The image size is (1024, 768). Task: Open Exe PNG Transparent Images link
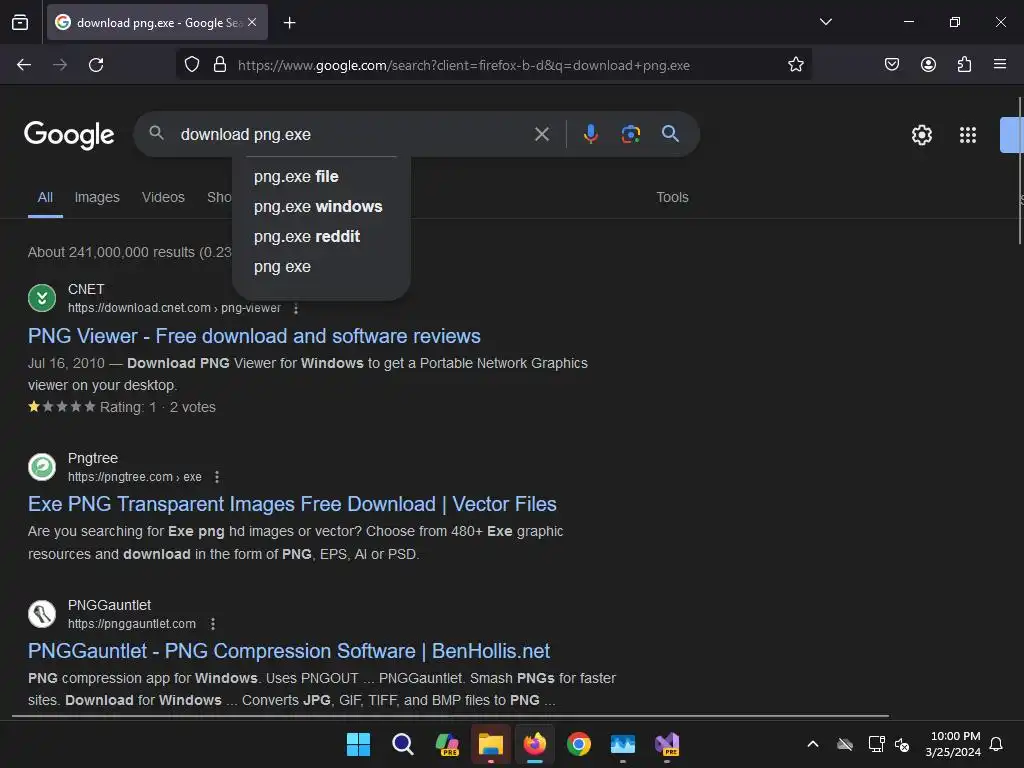click(x=292, y=504)
